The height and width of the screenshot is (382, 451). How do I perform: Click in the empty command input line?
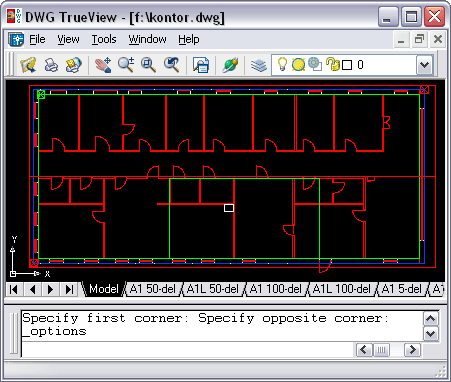tap(188, 350)
